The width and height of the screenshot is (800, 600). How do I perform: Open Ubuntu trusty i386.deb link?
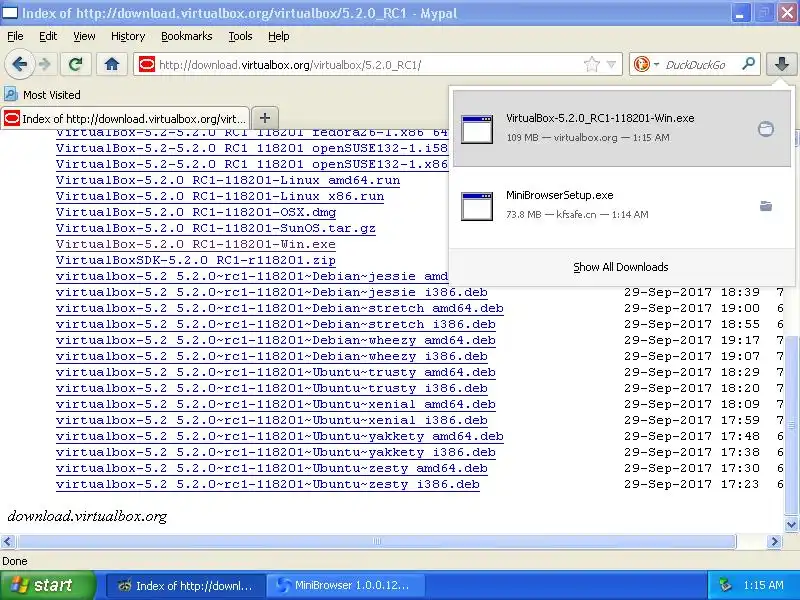point(272,388)
